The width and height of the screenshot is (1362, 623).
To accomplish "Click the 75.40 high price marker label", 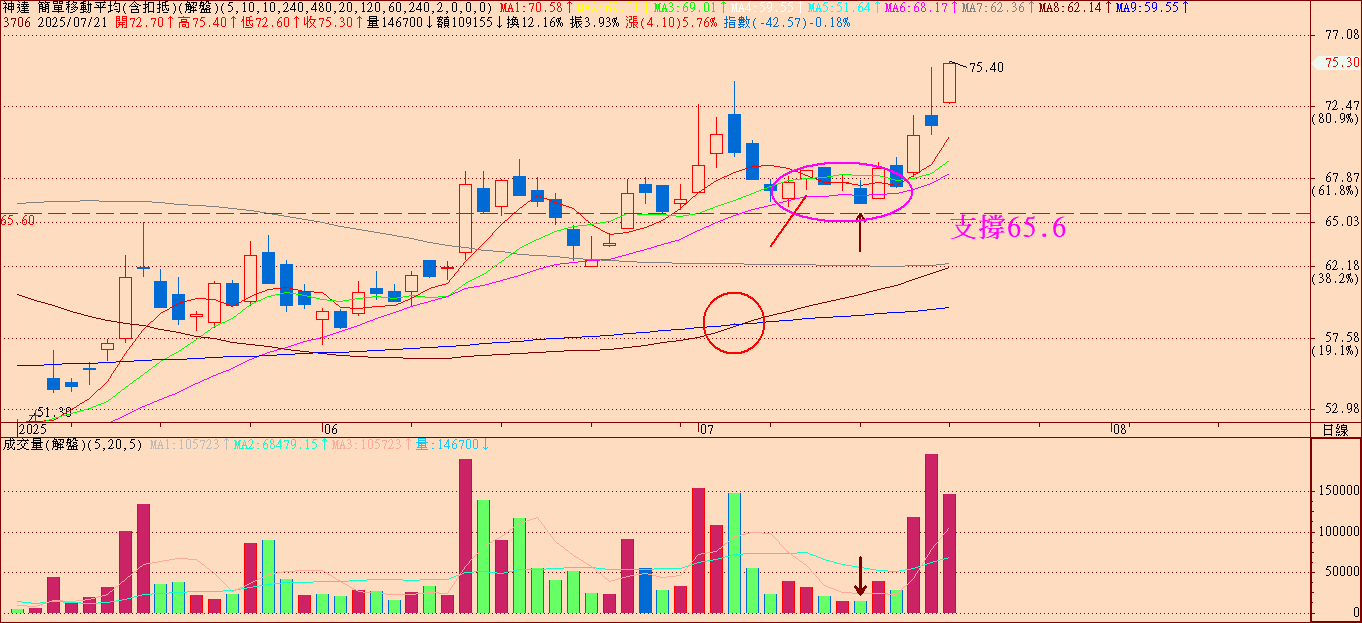I will pyautogui.click(x=986, y=67).
